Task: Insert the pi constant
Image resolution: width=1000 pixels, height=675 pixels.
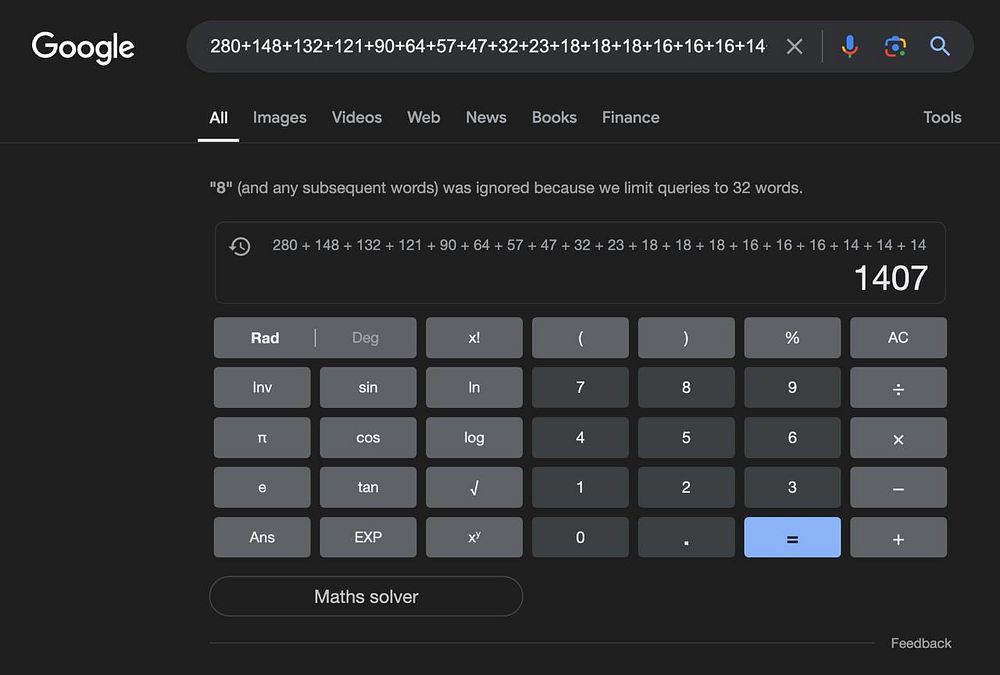Action: [262, 438]
